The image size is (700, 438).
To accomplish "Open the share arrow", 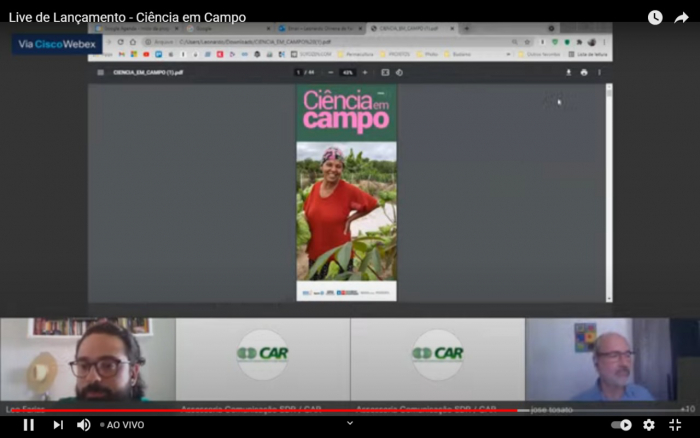I will (x=681, y=17).
